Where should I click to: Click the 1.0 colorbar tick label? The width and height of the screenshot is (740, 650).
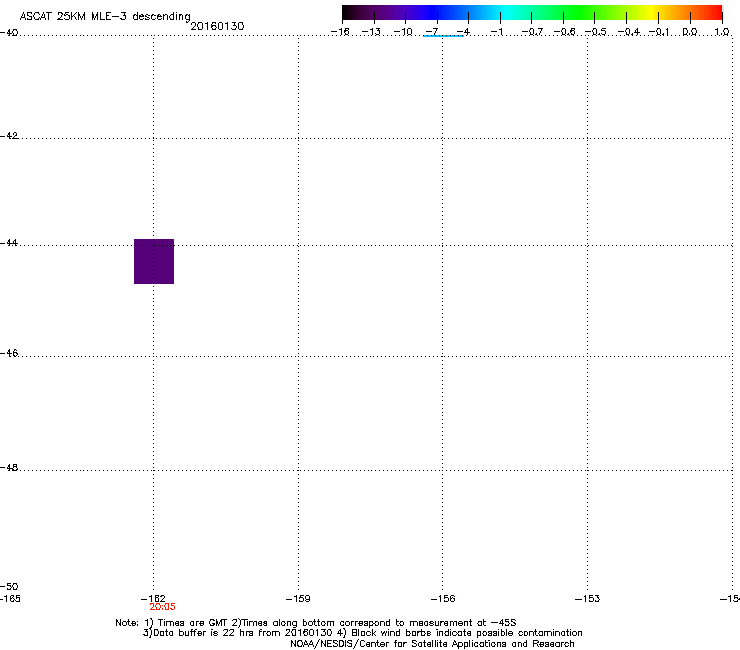722,32
